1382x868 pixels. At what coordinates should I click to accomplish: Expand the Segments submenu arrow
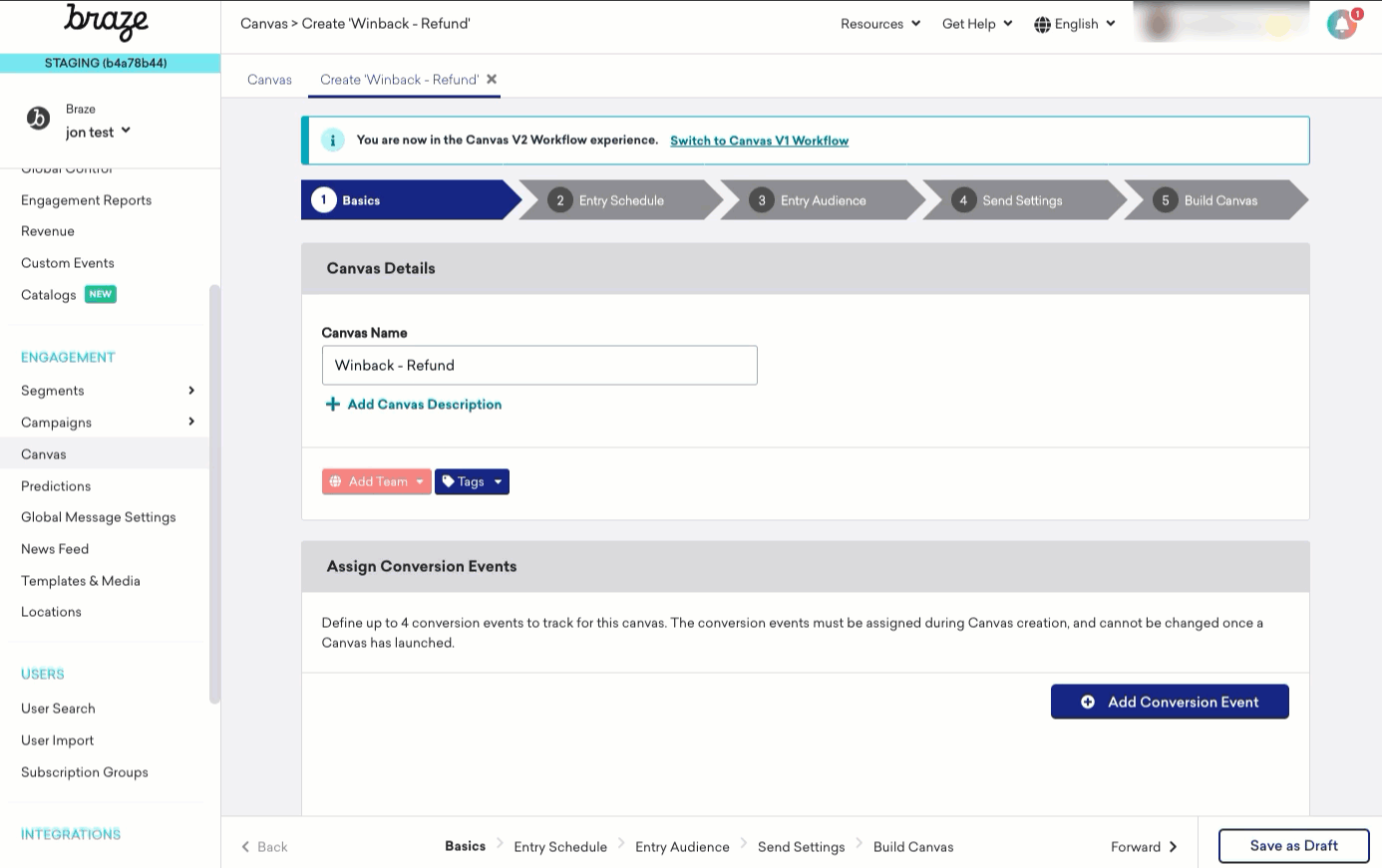coord(191,390)
